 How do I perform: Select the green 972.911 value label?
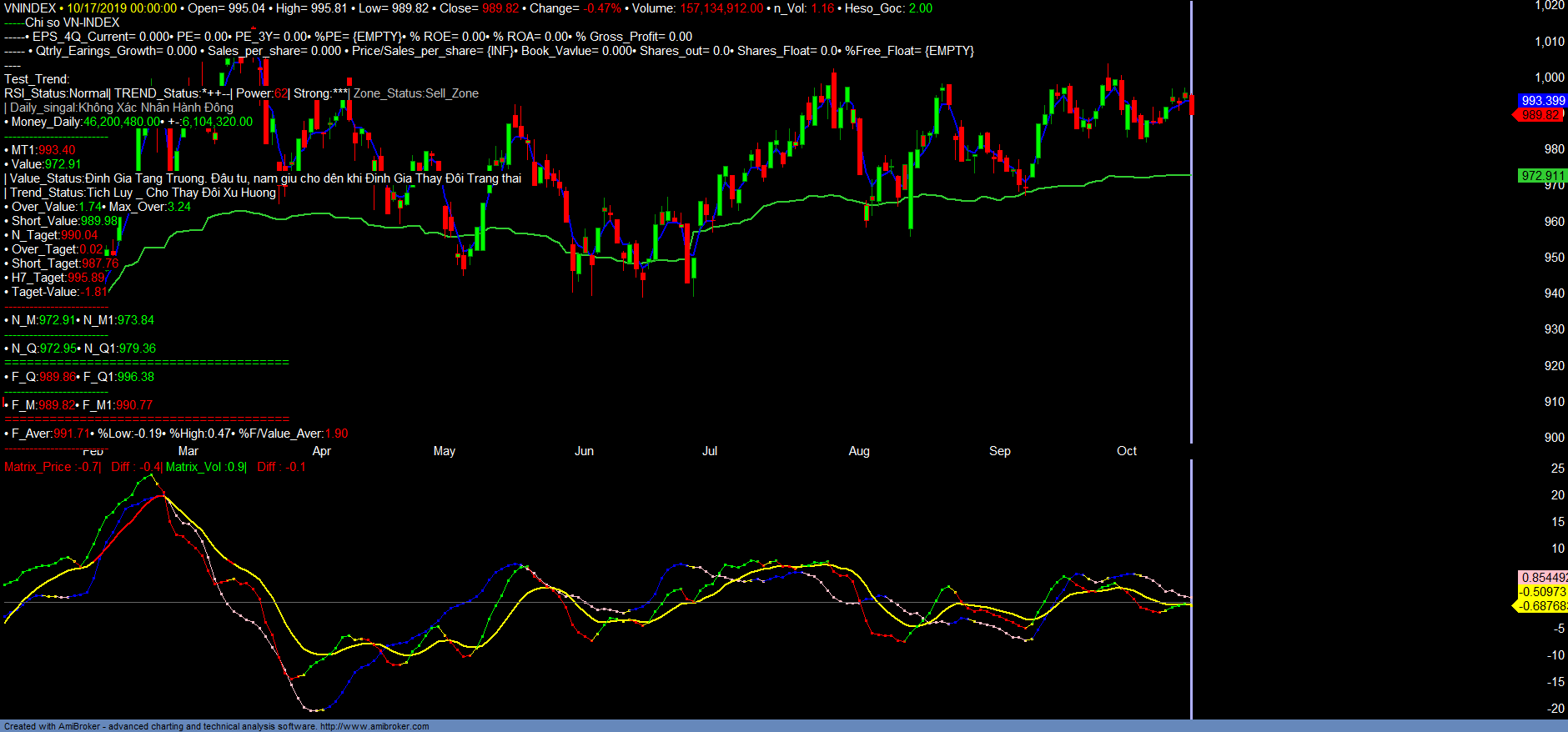pyautogui.click(x=1542, y=176)
